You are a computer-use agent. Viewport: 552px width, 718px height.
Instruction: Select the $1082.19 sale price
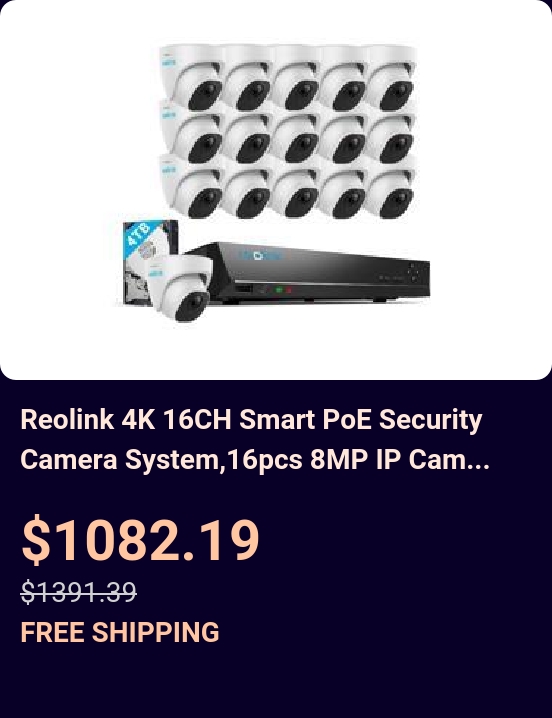tap(141, 539)
